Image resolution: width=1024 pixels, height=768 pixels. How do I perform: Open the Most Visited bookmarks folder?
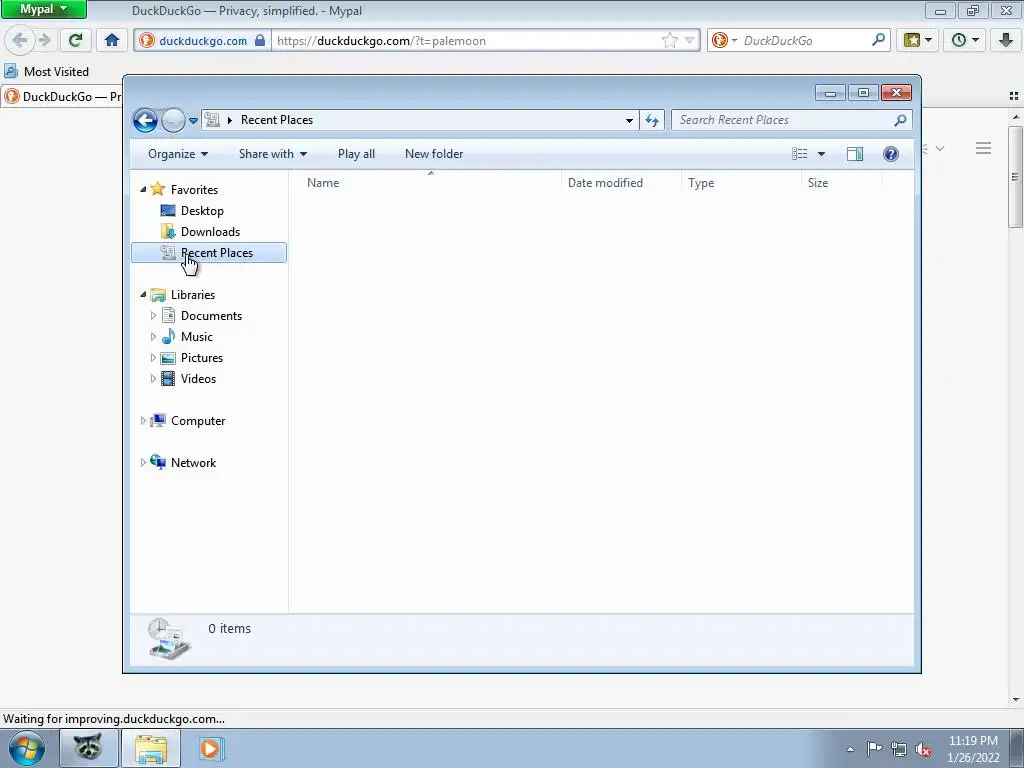pos(46,72)
